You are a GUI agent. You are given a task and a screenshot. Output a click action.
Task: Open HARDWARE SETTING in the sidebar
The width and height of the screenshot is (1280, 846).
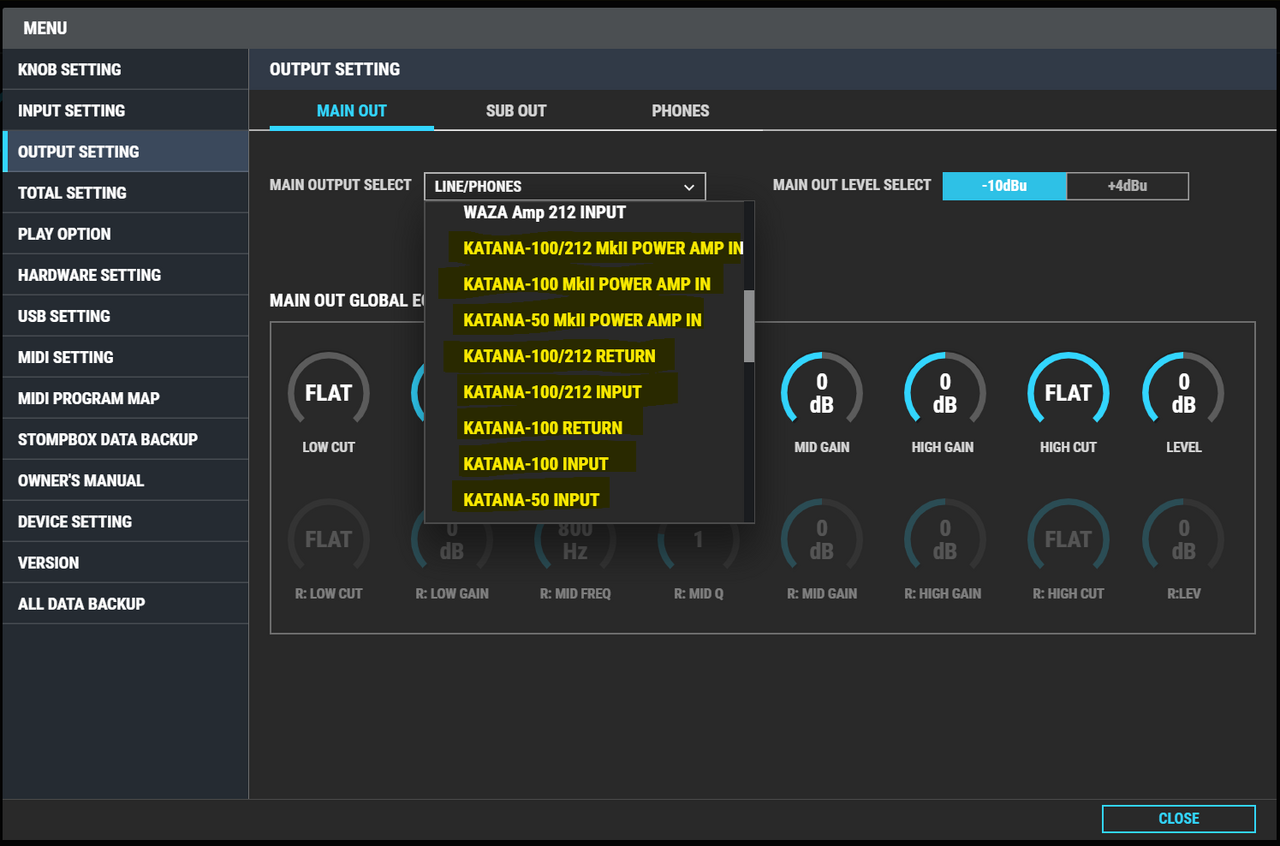[125, 274]
